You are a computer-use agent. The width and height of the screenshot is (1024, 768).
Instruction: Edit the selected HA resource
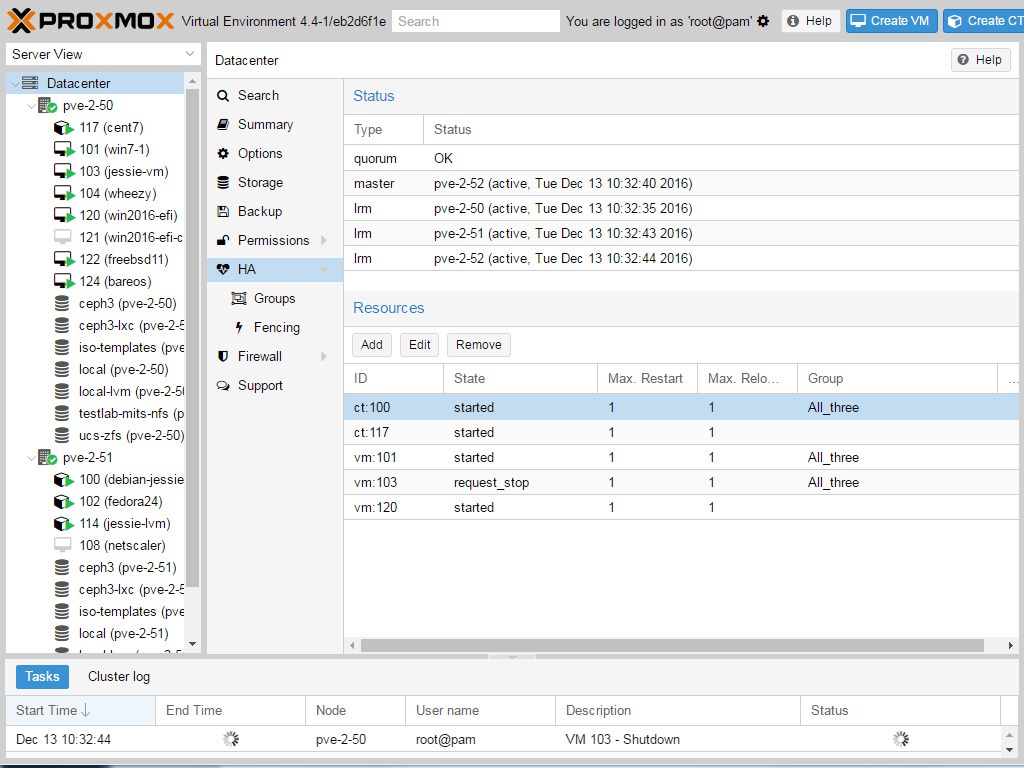[419, 345]
